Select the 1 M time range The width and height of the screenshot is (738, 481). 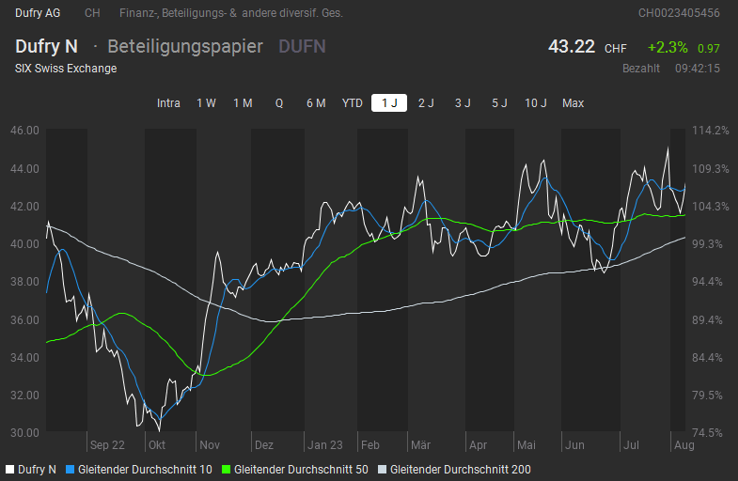(243, 103)
